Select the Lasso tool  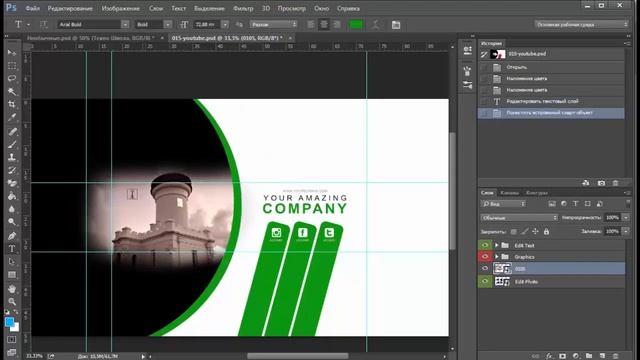[12, 78]
